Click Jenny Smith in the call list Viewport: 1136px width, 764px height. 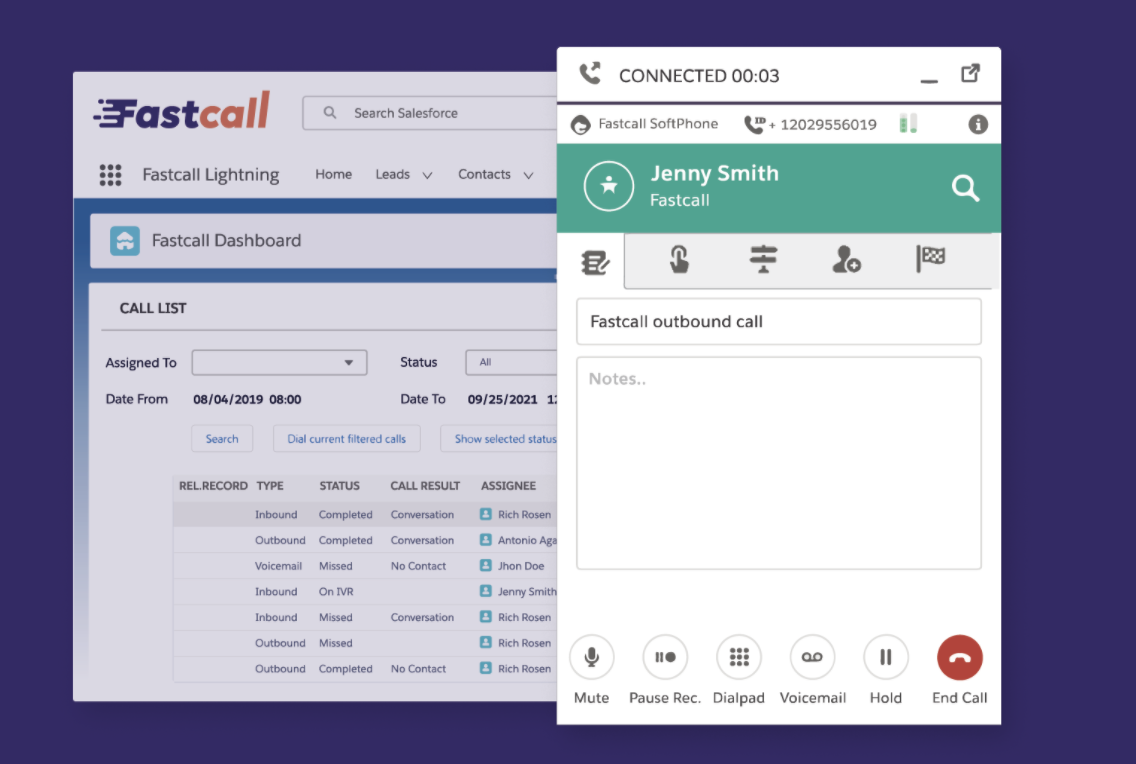click(527, 592)
